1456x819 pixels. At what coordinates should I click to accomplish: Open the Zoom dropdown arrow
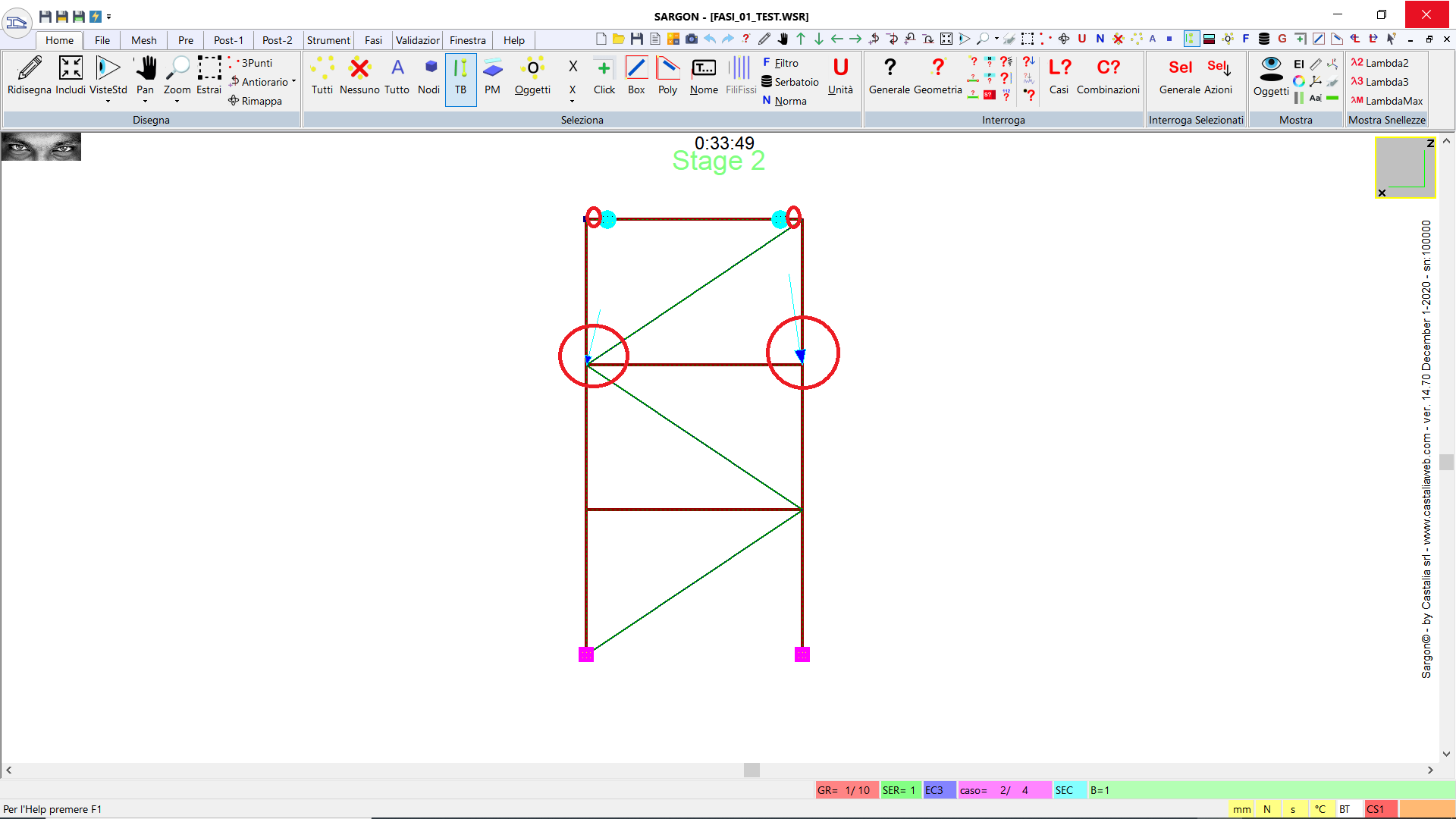(x=177, y=102)
